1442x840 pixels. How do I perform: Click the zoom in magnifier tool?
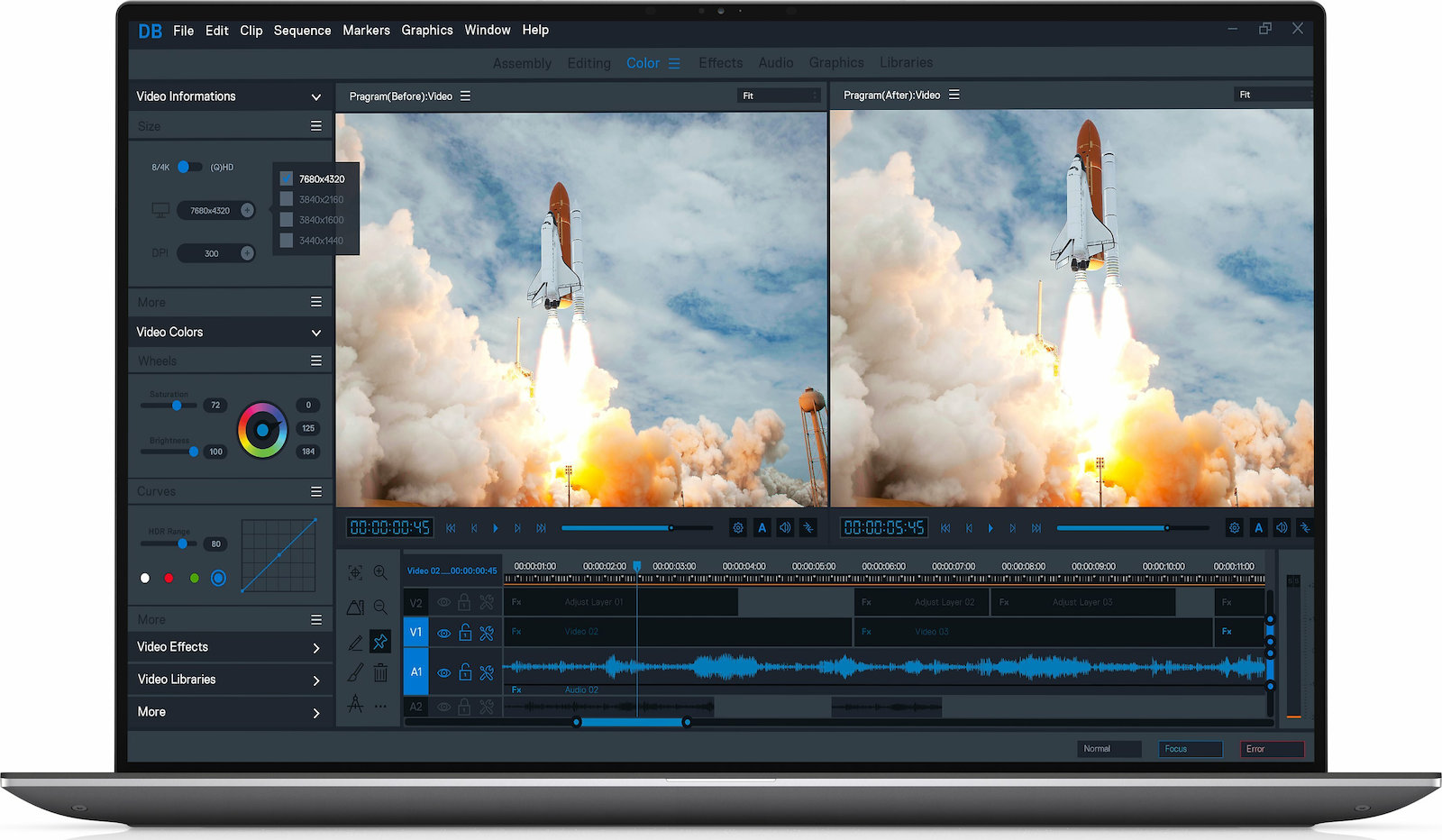point(380,572)
